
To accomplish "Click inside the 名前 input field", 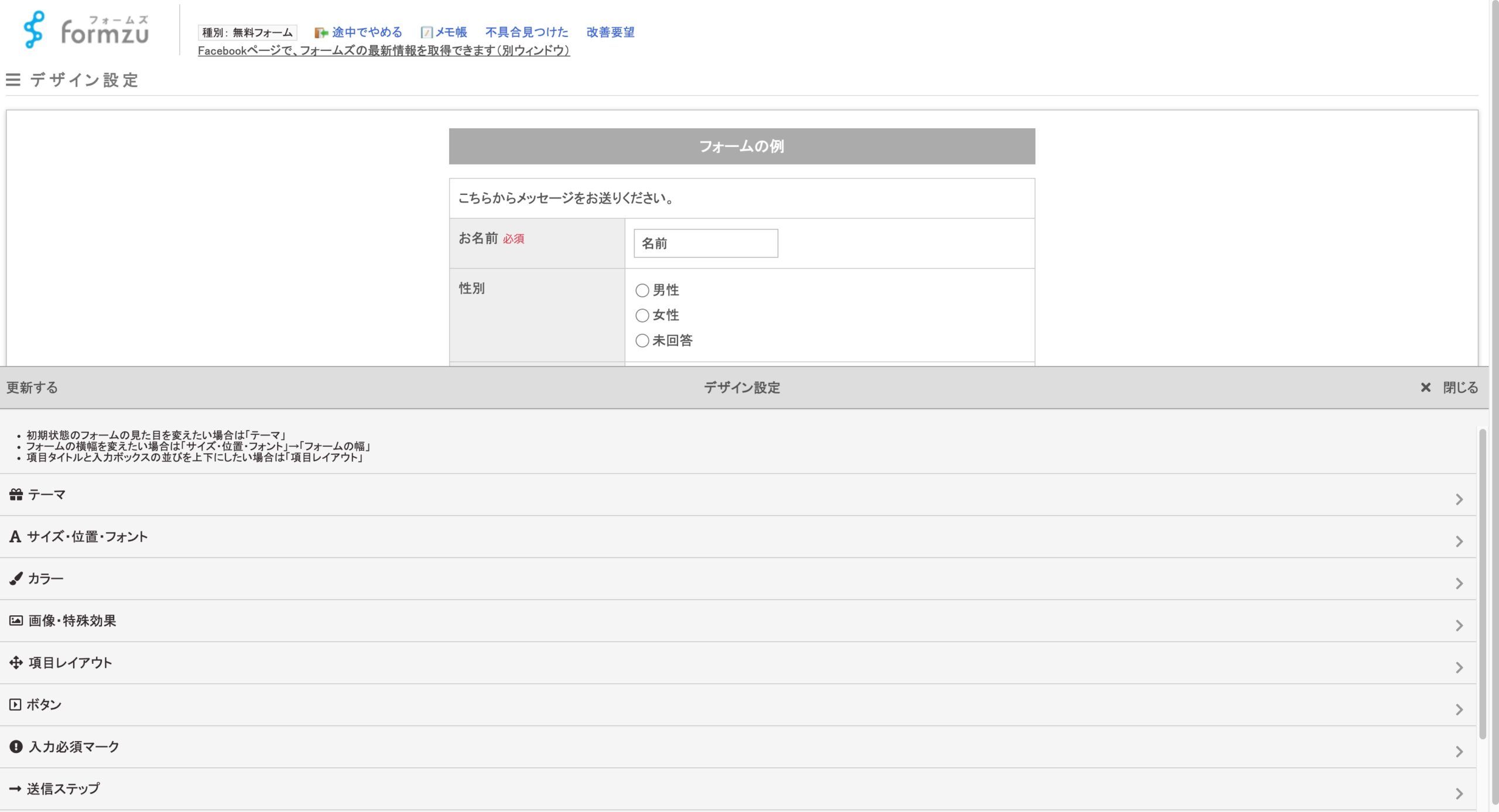I will [705, 243].
